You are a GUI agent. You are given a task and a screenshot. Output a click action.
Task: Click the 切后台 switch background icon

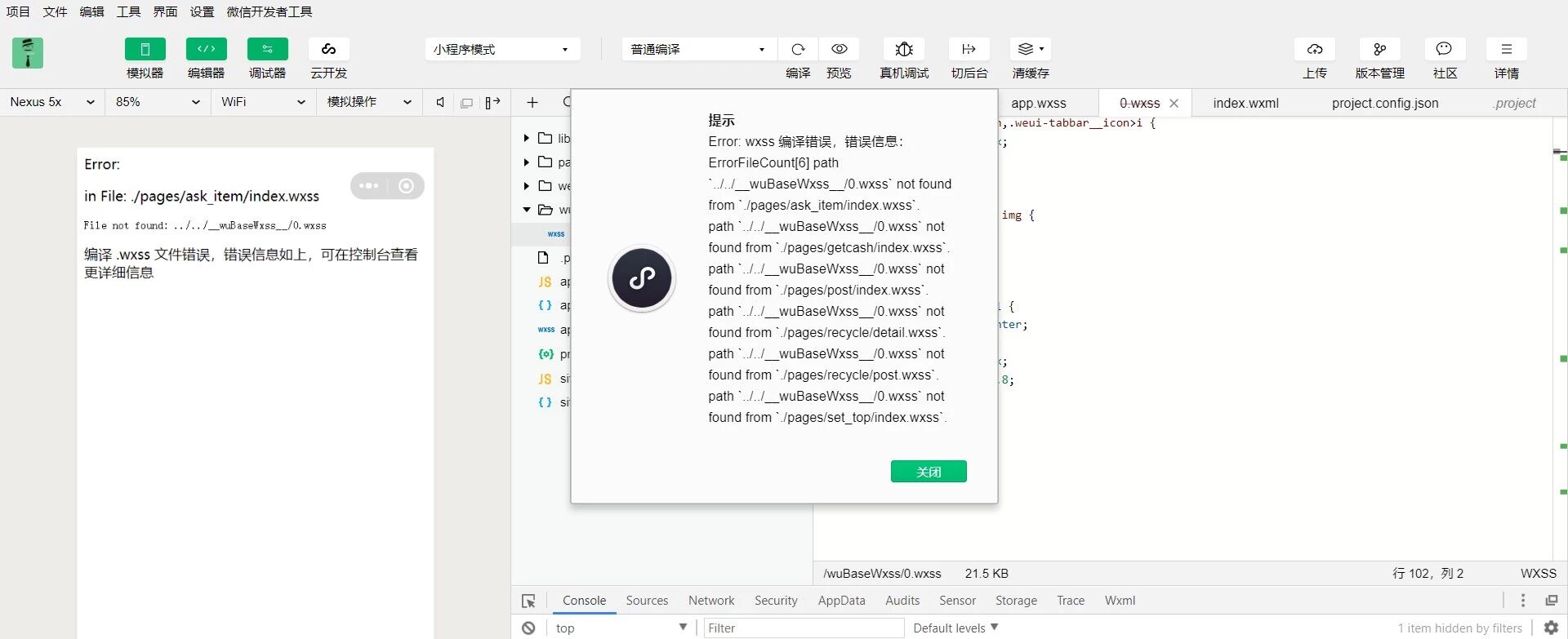(969, 50)
